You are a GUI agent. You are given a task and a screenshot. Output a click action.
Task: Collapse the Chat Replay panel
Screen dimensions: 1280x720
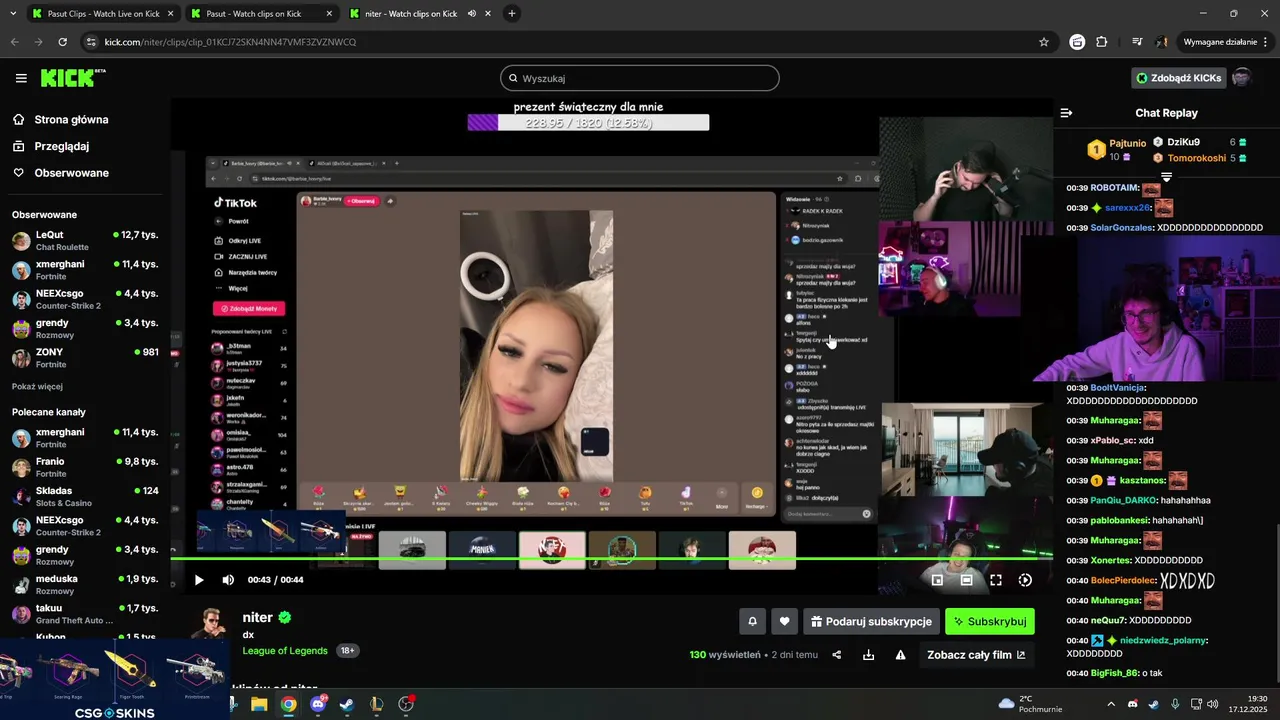pos(1066,113)
